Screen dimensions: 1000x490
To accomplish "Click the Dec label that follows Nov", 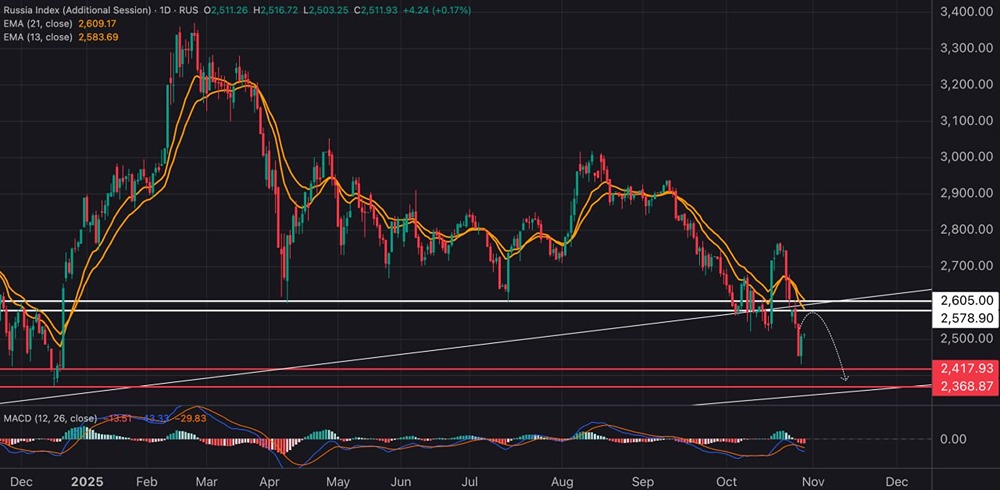I will tap(897, 480).
